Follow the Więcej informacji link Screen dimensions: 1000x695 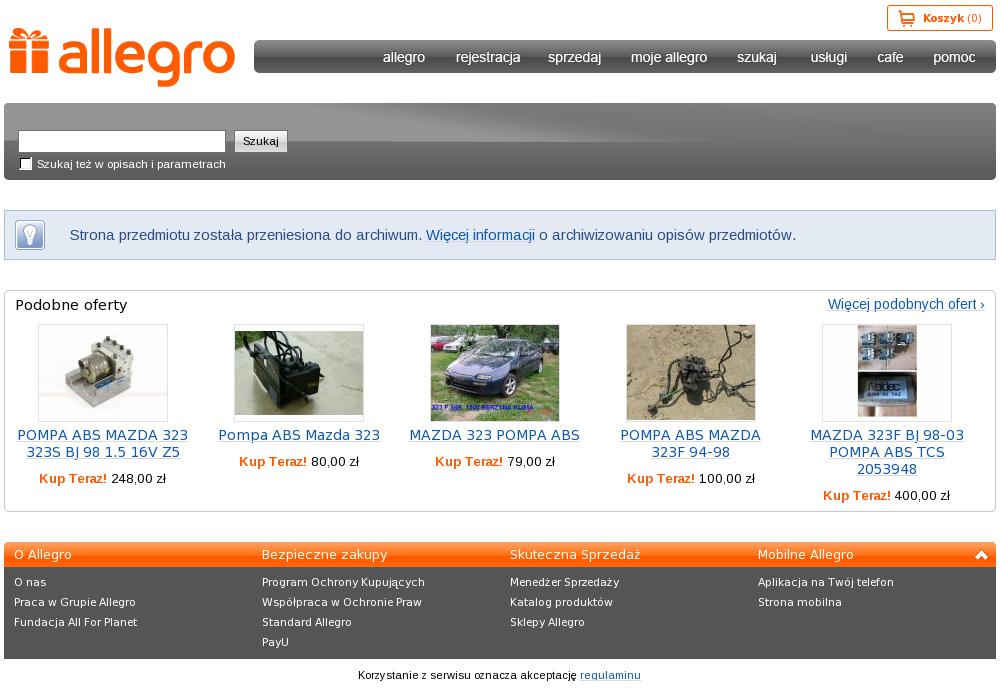pos(480,235)
